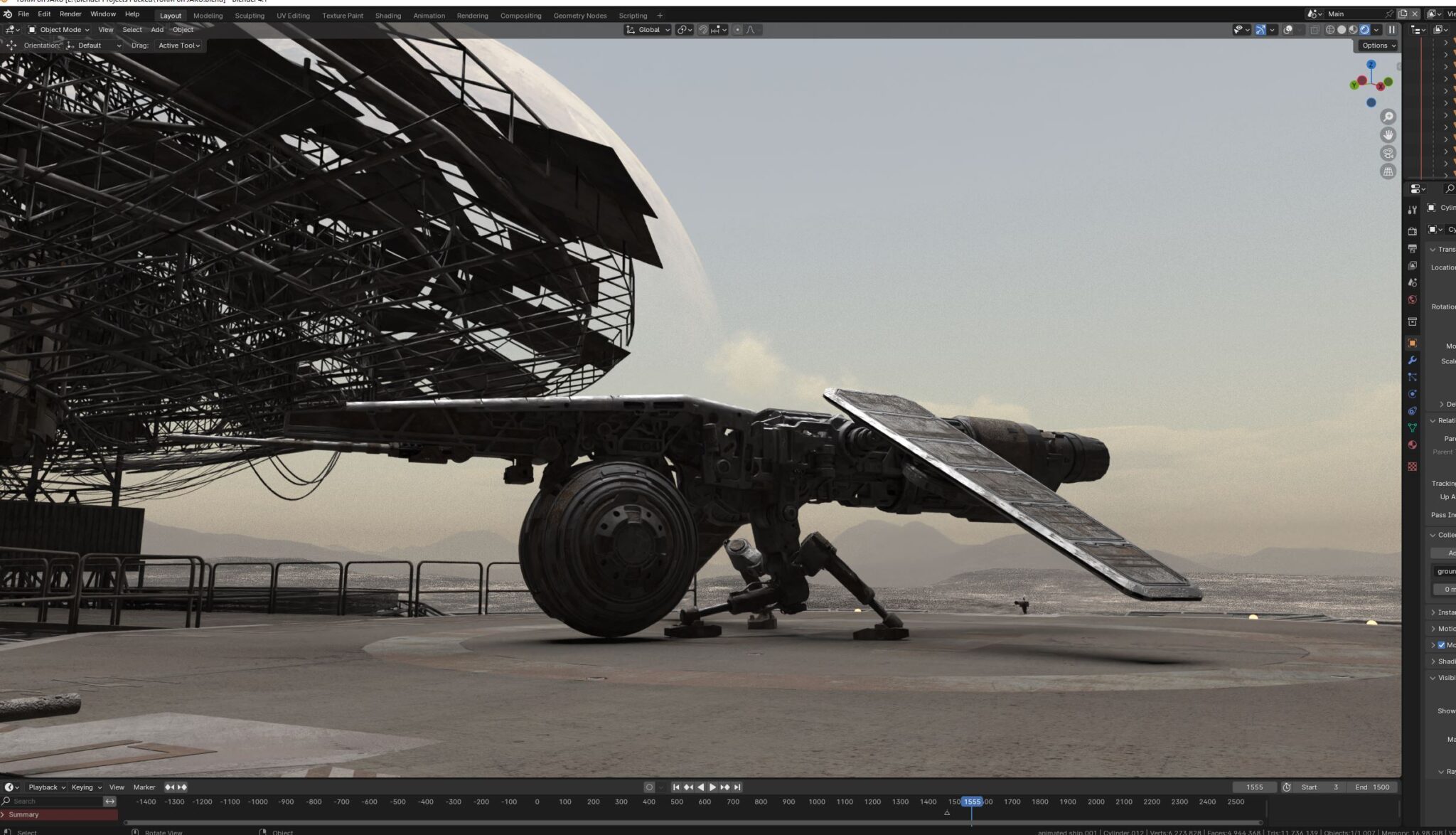Click the timeline 1555 playhead marker

pyautogui.click(x=972, y=802)
